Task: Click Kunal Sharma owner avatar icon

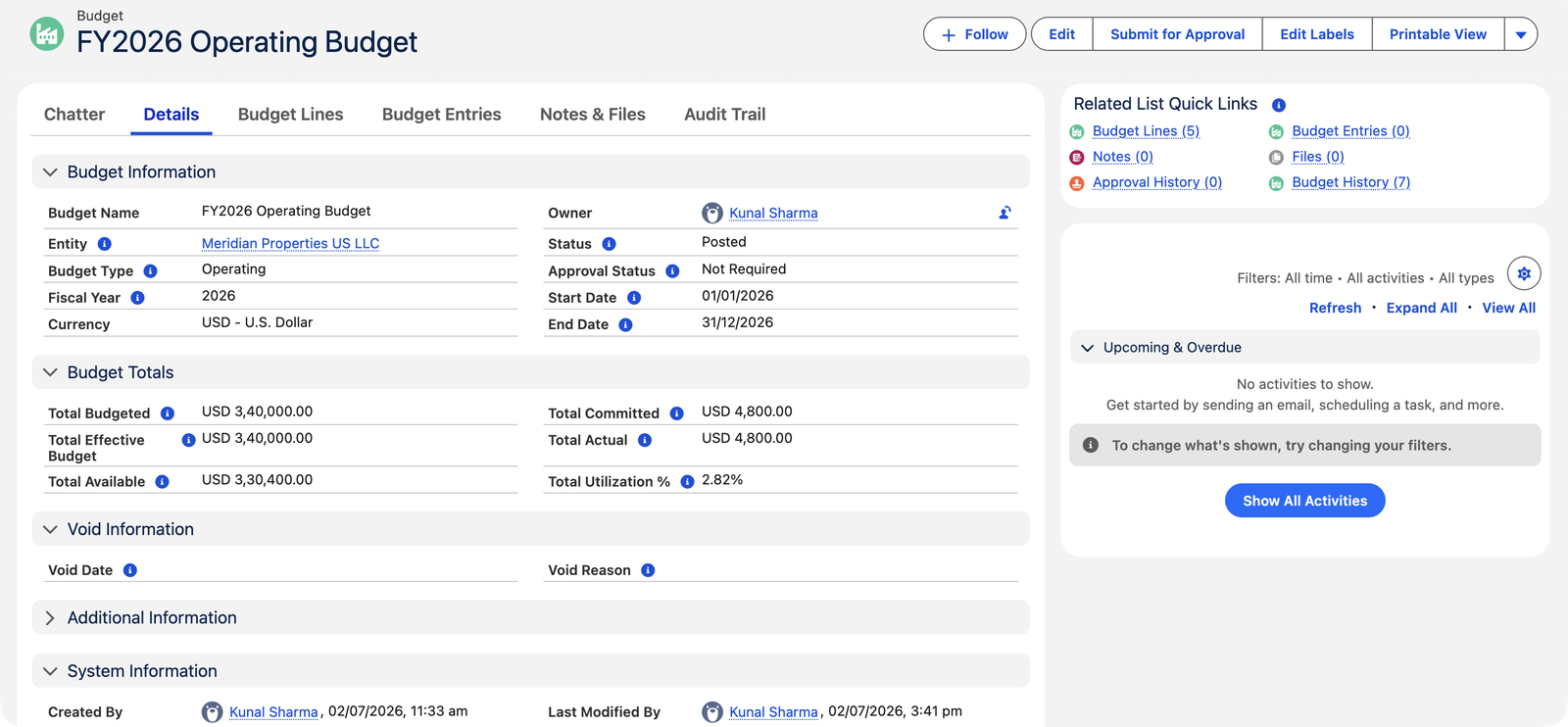Action: [712, 213]
